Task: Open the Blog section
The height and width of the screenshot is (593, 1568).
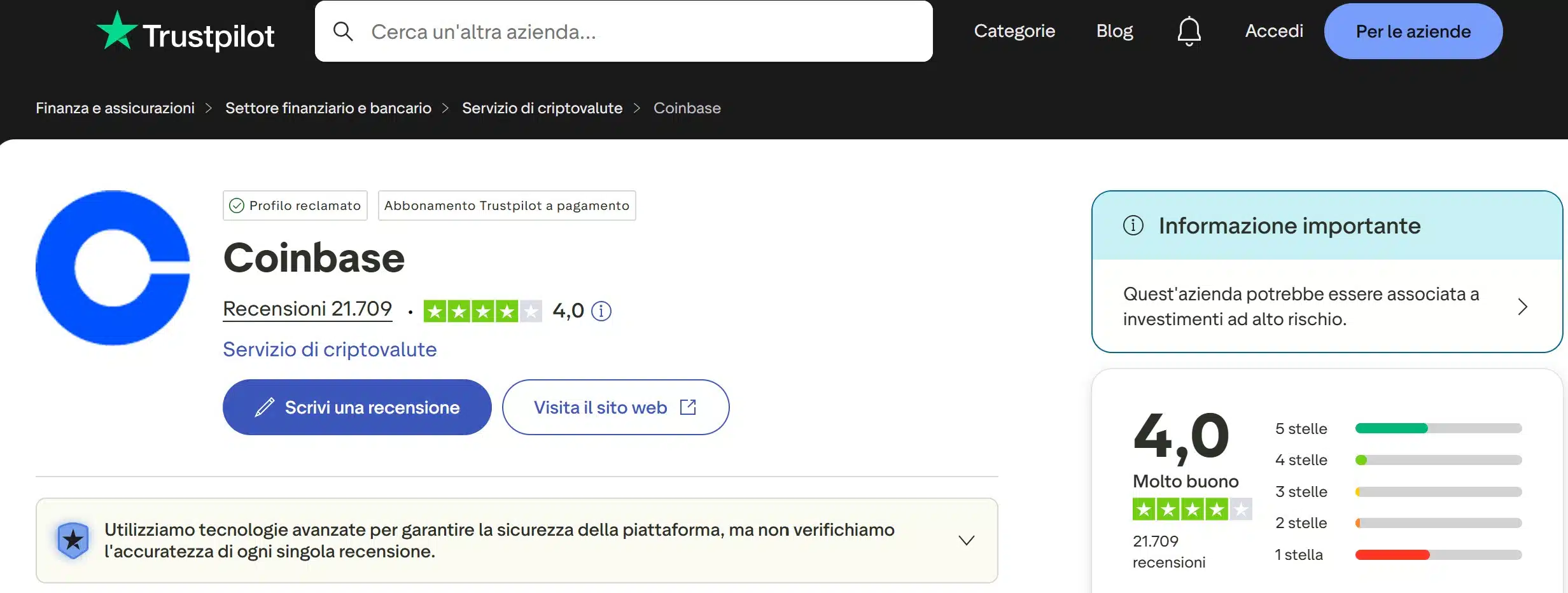Action: pos(1114,31)
